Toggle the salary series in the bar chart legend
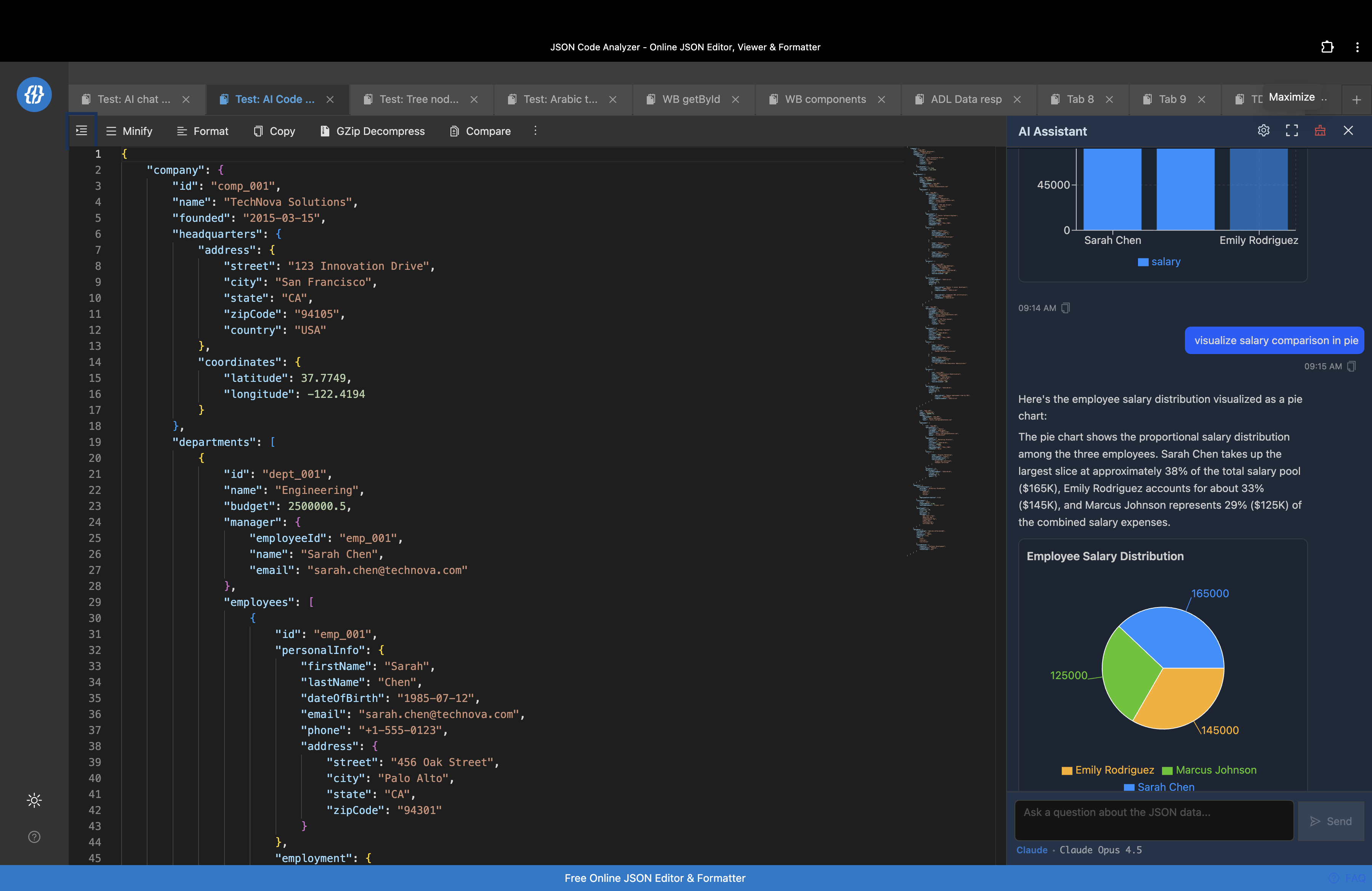The height and width of the screenshot is (891, 1372). click(x=1159, y=262)
